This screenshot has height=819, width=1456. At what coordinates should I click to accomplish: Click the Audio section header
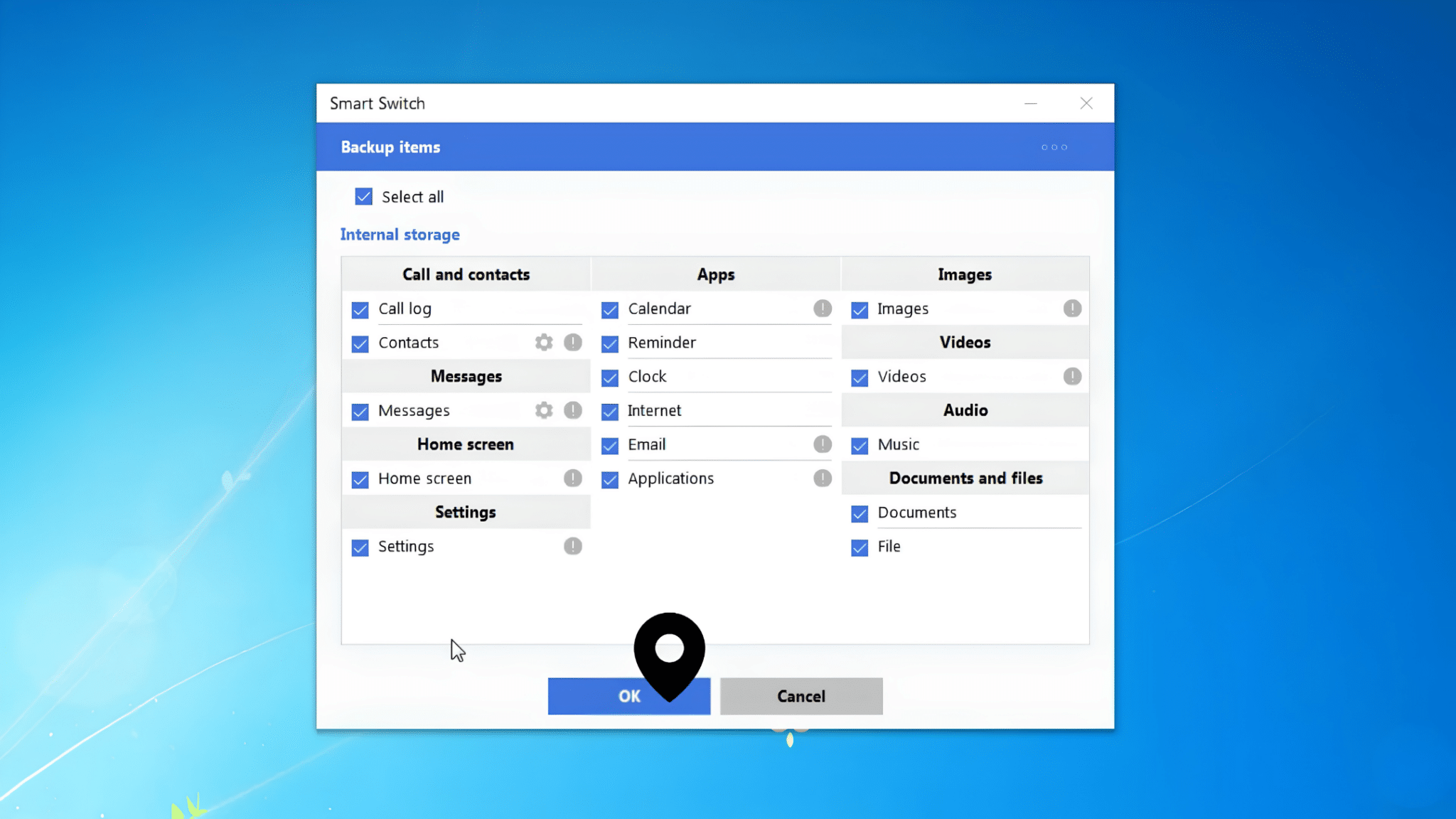click(965, 410)
